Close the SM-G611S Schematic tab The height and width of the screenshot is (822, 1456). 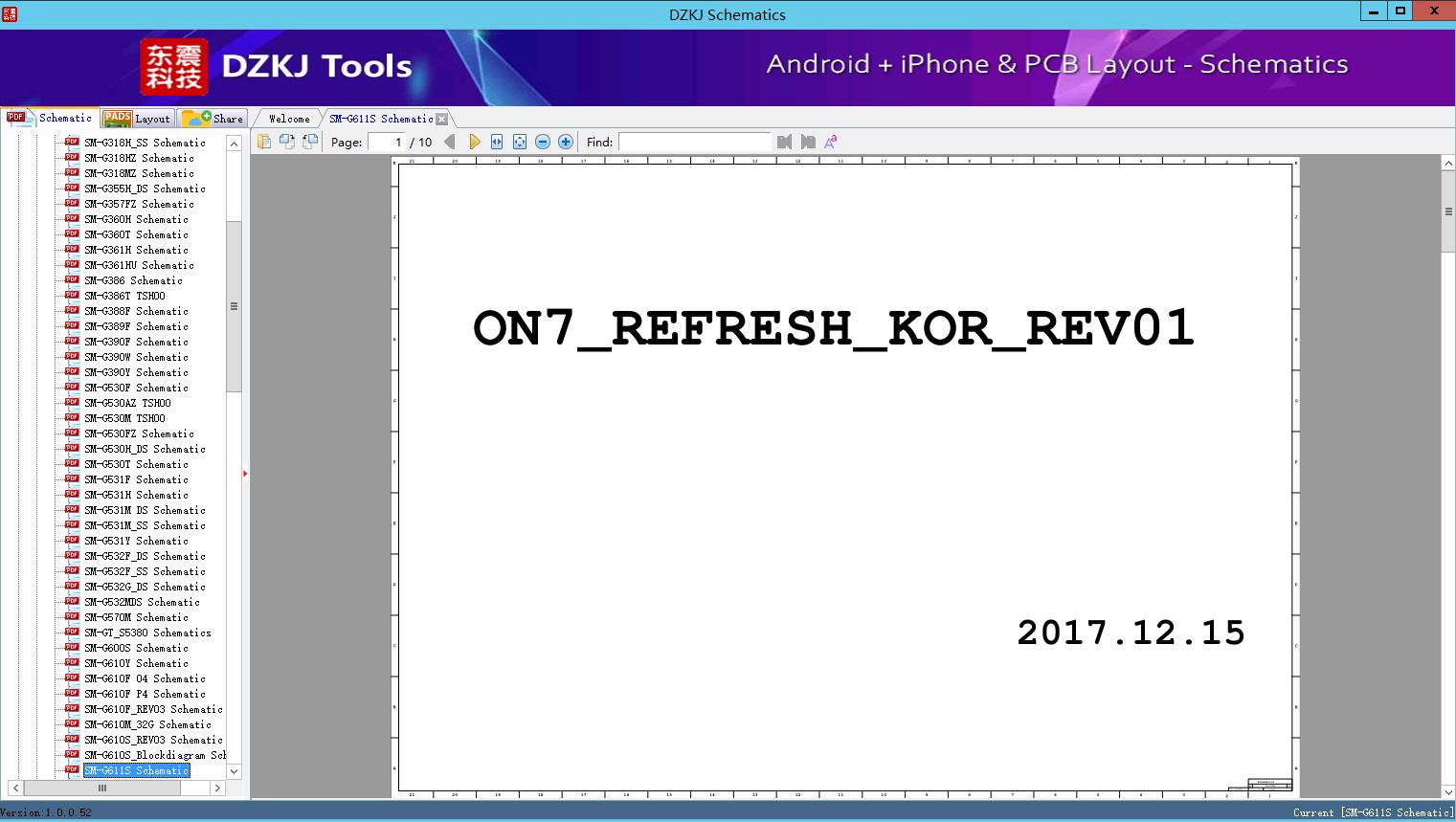442,119
